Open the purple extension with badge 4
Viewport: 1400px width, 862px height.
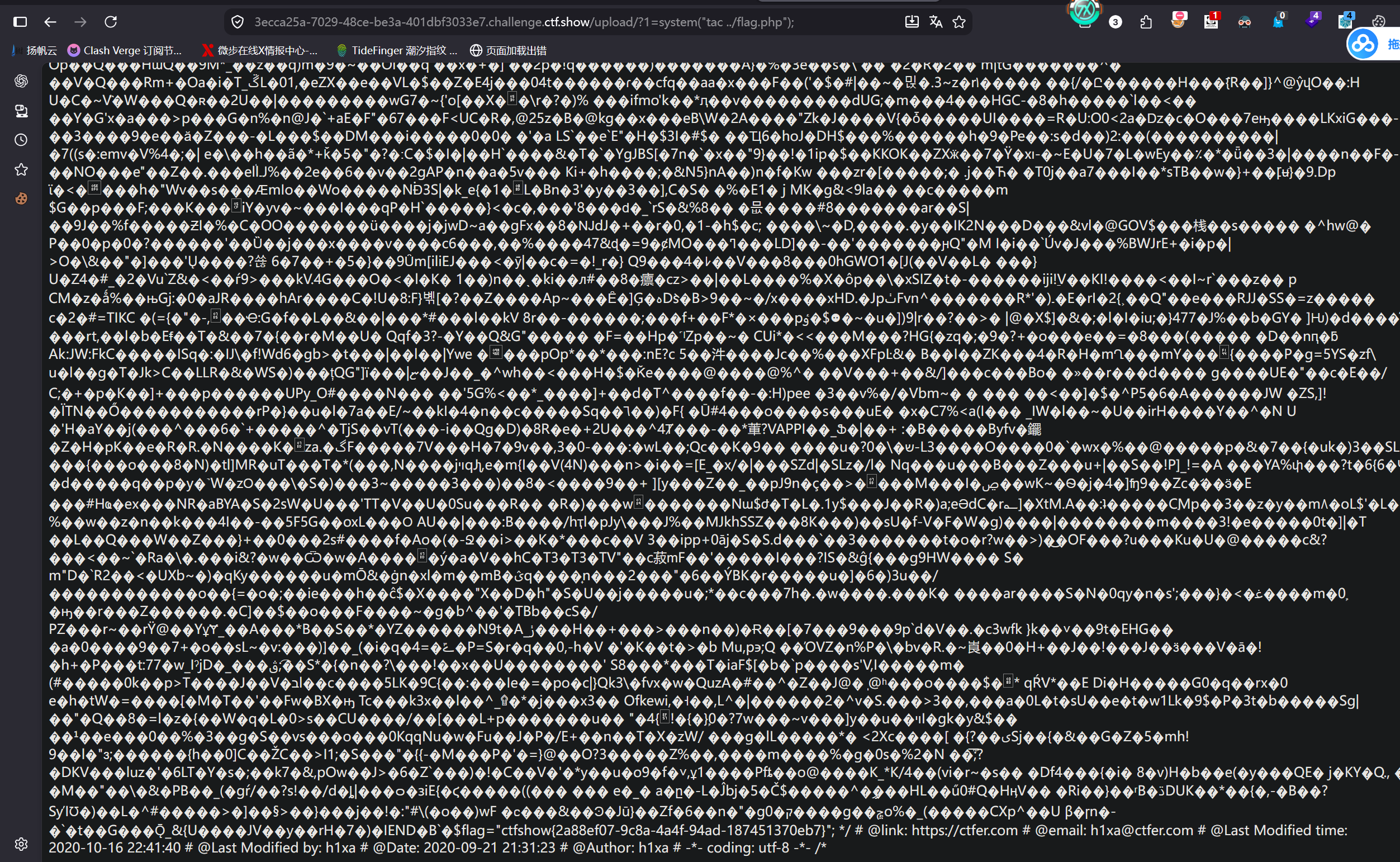click(1312, 21)
